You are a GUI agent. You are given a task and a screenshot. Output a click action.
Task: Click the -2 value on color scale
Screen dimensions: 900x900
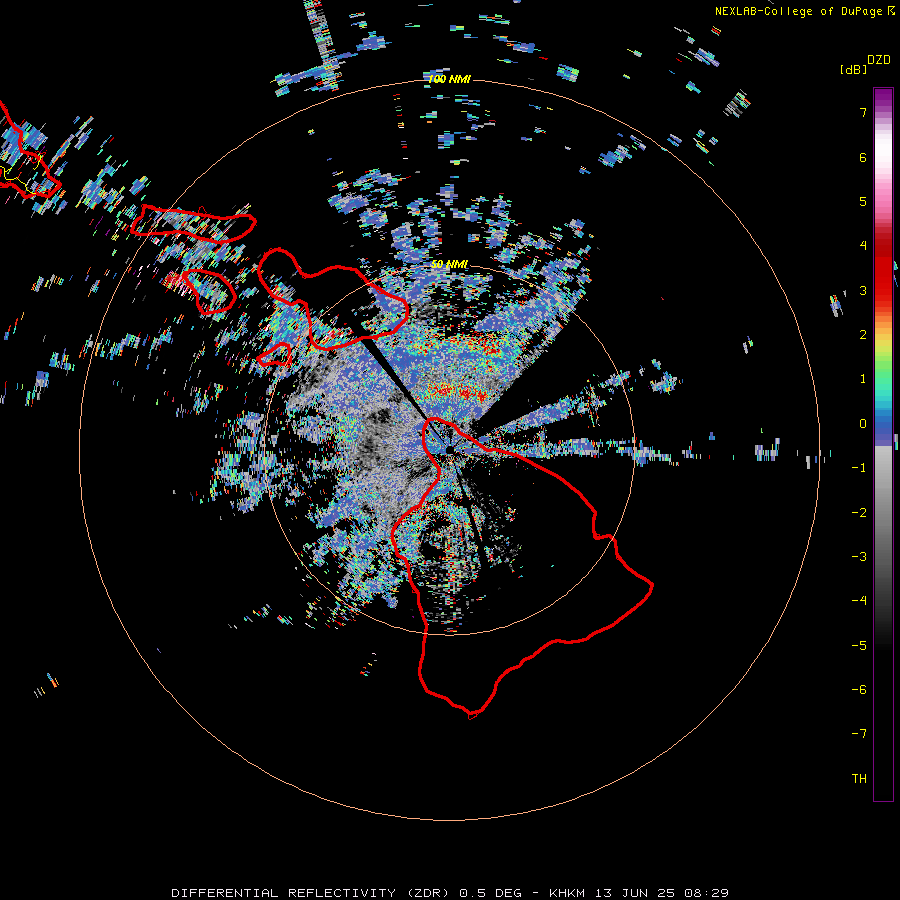tap(859, 513)
